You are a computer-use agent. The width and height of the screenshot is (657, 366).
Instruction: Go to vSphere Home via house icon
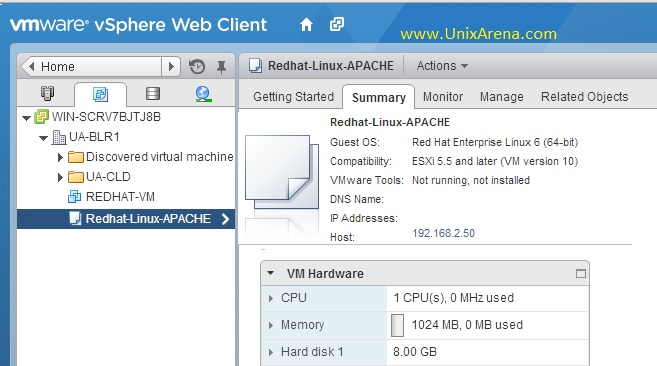click(x=306, y=25)
